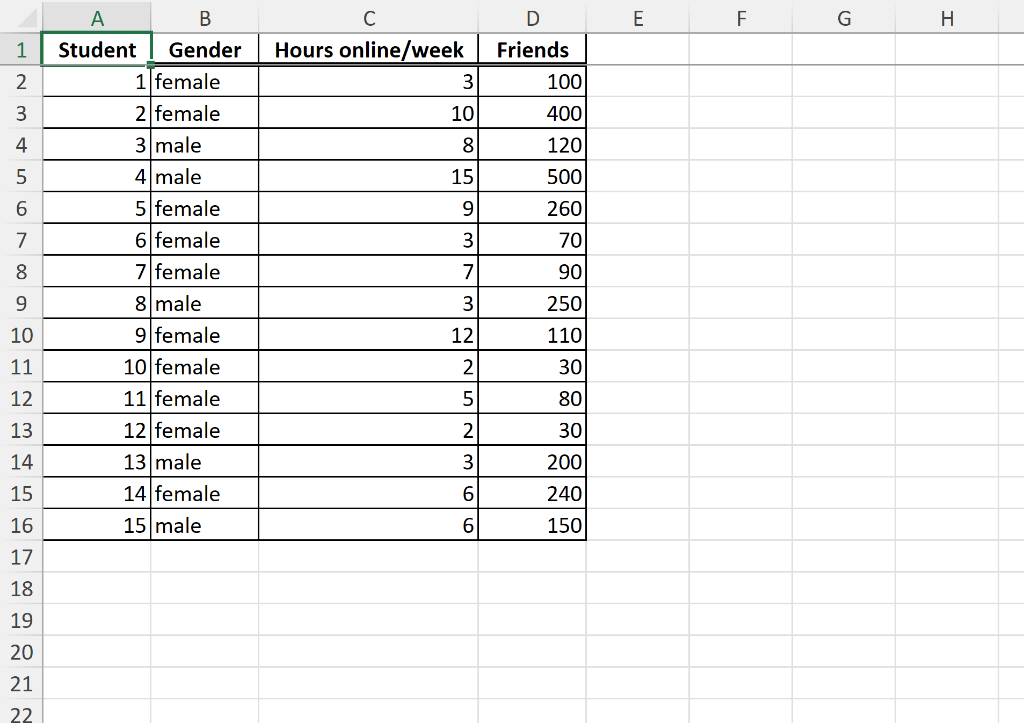Select row 22 using its row number

point(21,716)
